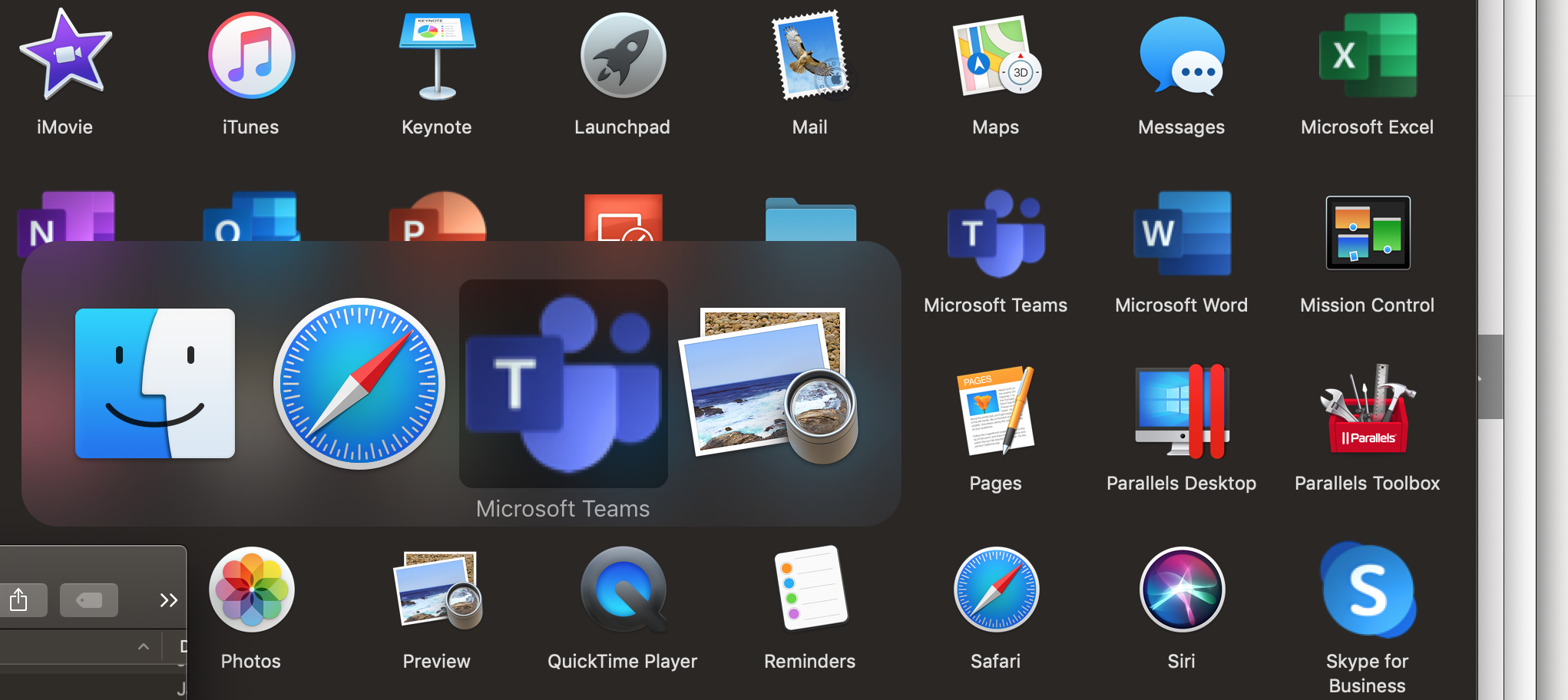Launch Siri
1568x700 pixels.
click(x=1181, y=589)
